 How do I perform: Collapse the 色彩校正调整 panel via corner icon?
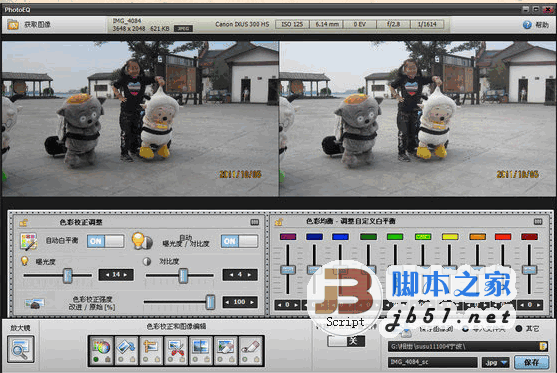click(255, 222)
